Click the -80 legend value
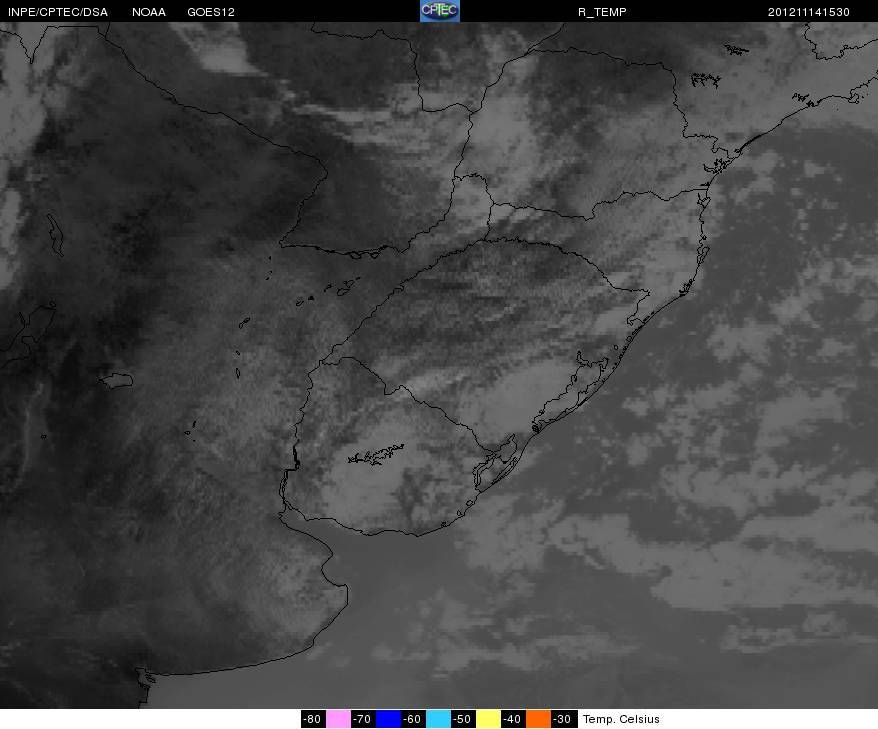 (x=313, y=719)
